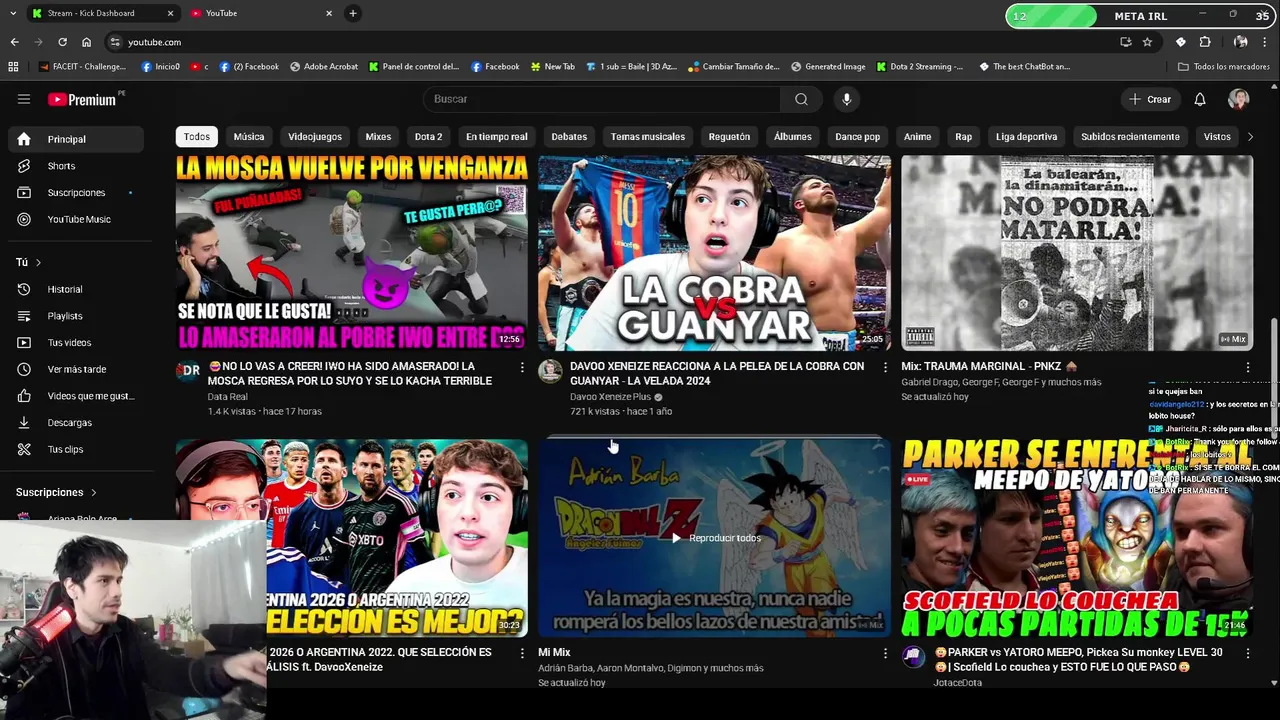1280x720 pixels.
Task: Open options for the Mi Mix playlist
Action: pyautogui.click(x=884, y=653)
